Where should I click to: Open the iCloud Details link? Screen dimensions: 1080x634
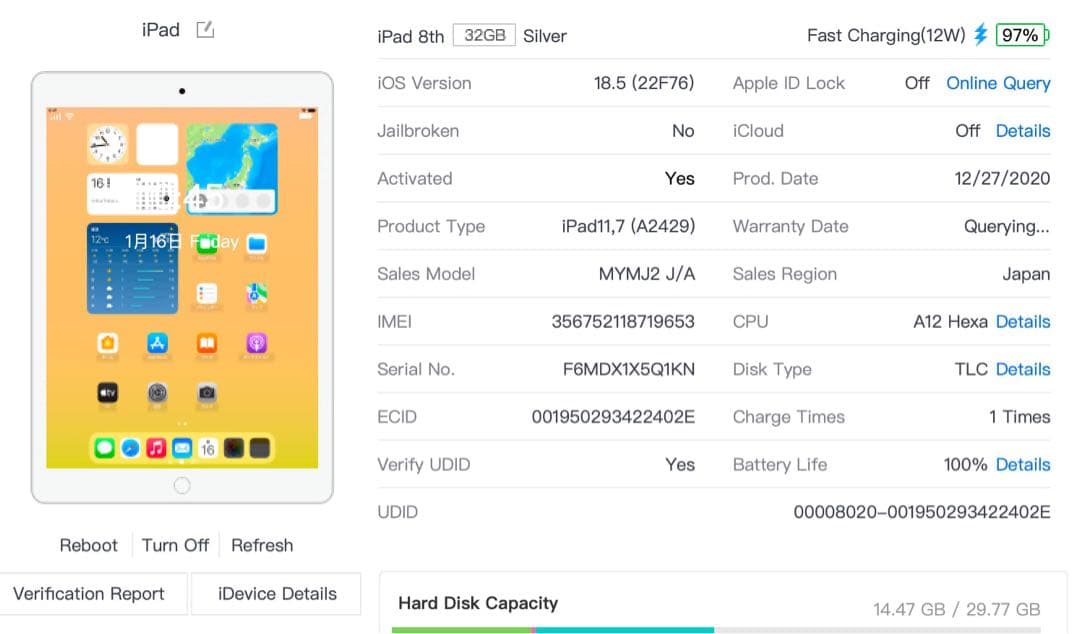(x=1022, y=131)
